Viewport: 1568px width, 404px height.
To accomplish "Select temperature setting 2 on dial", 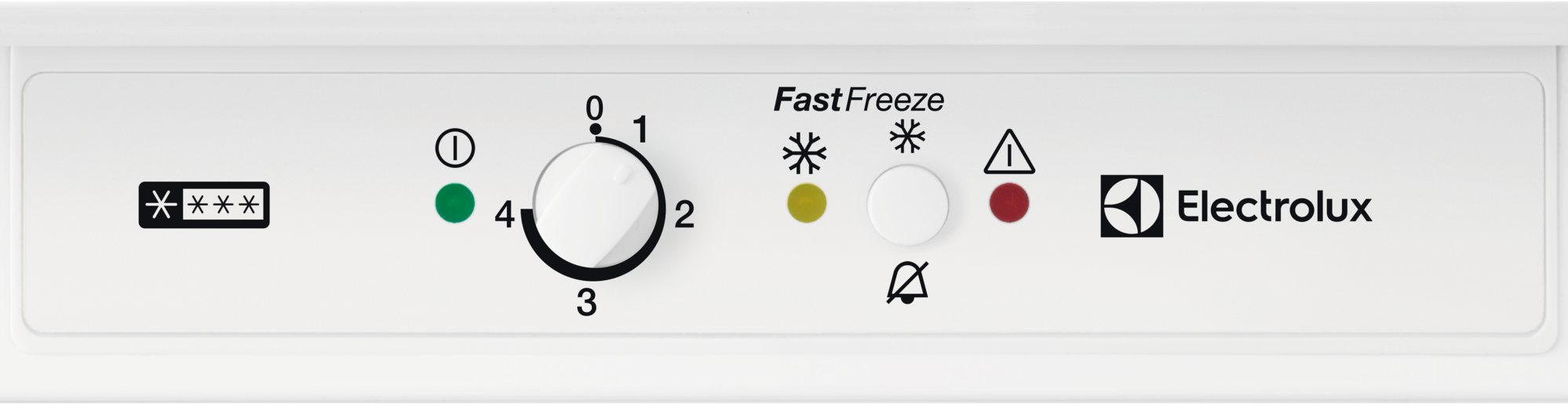I will tap(684, 214).
